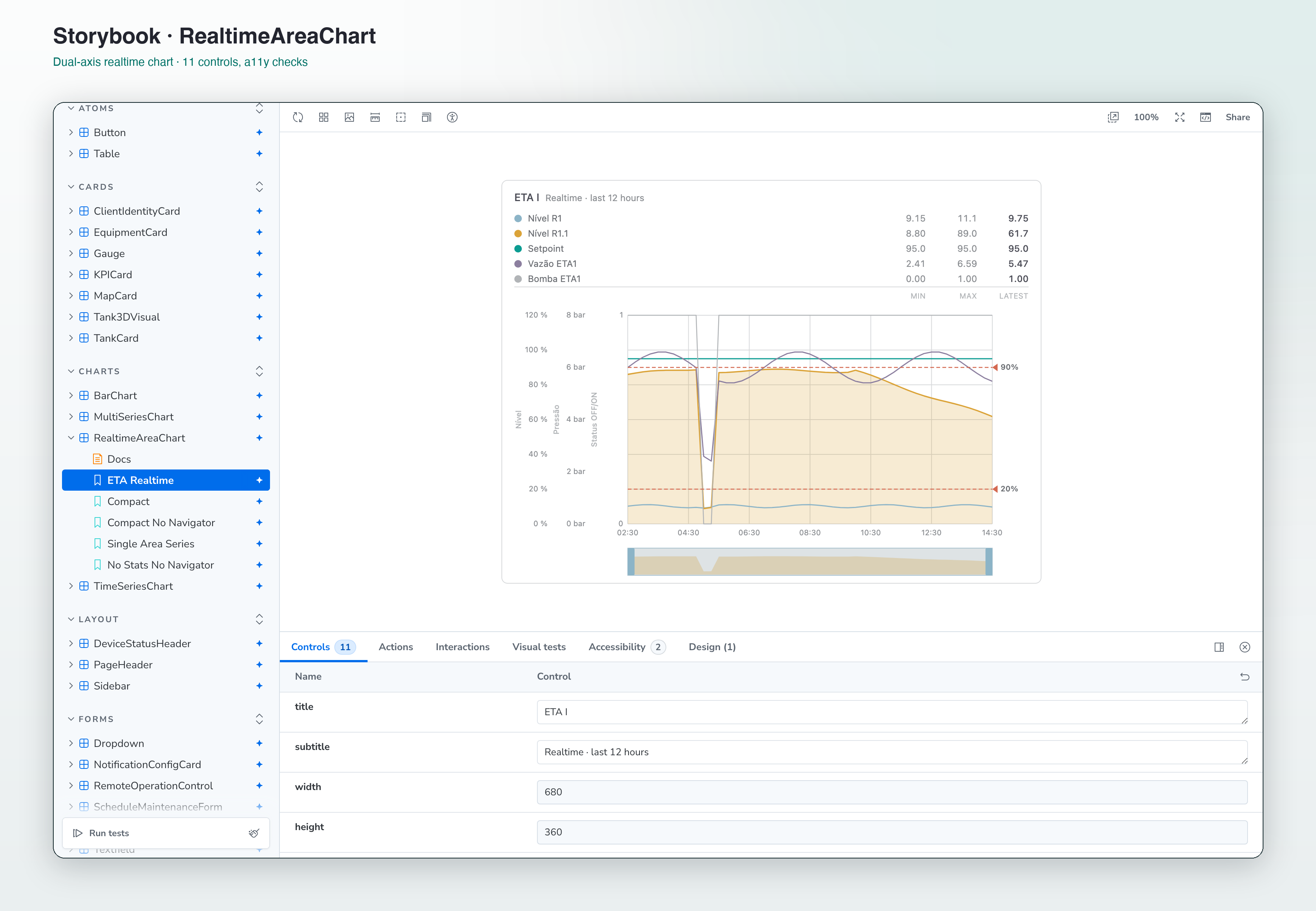
Task: Toggle Setpoint series in legend
Action: pos(539,248)
